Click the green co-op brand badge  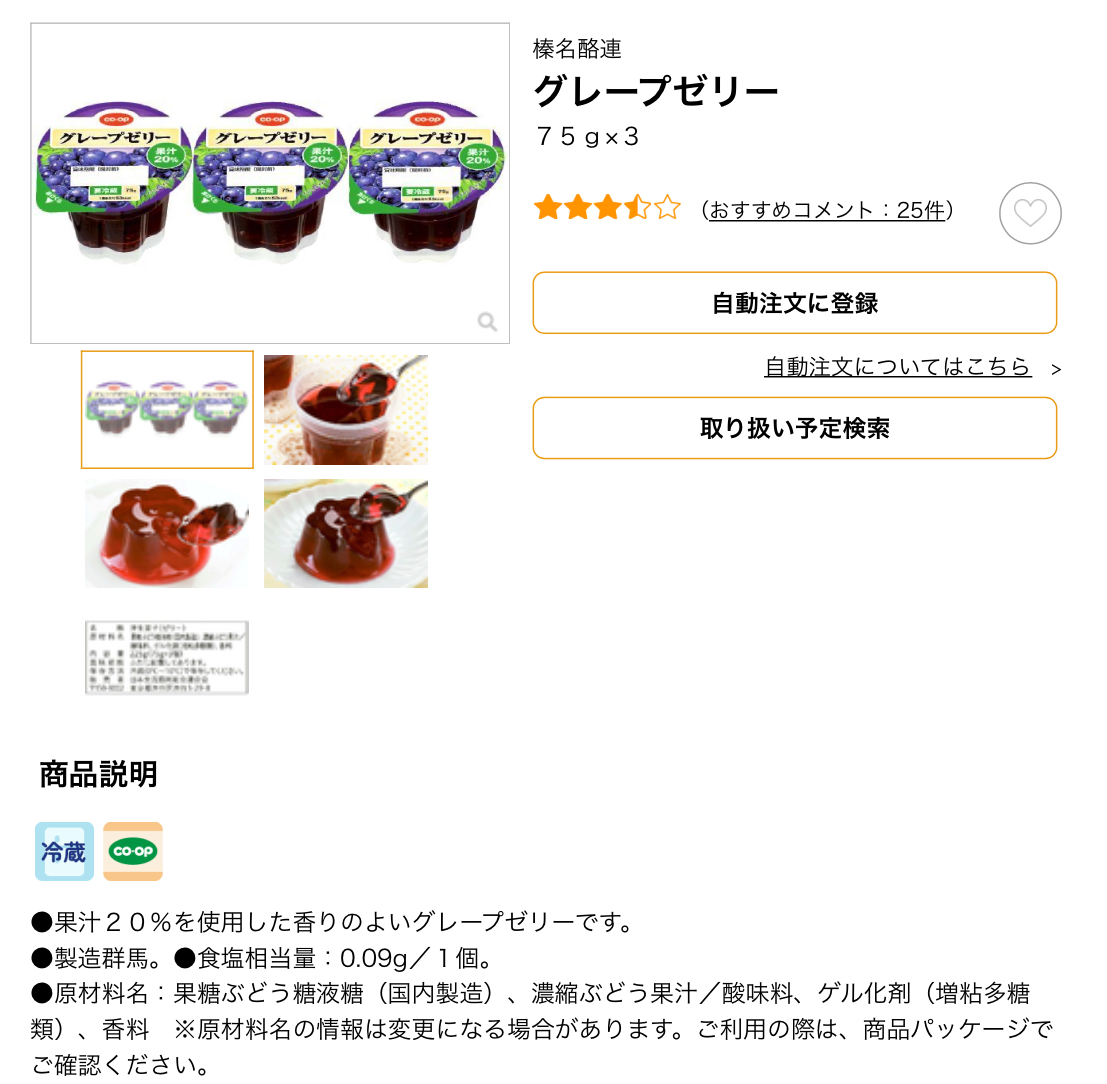[x=133, y=851]
